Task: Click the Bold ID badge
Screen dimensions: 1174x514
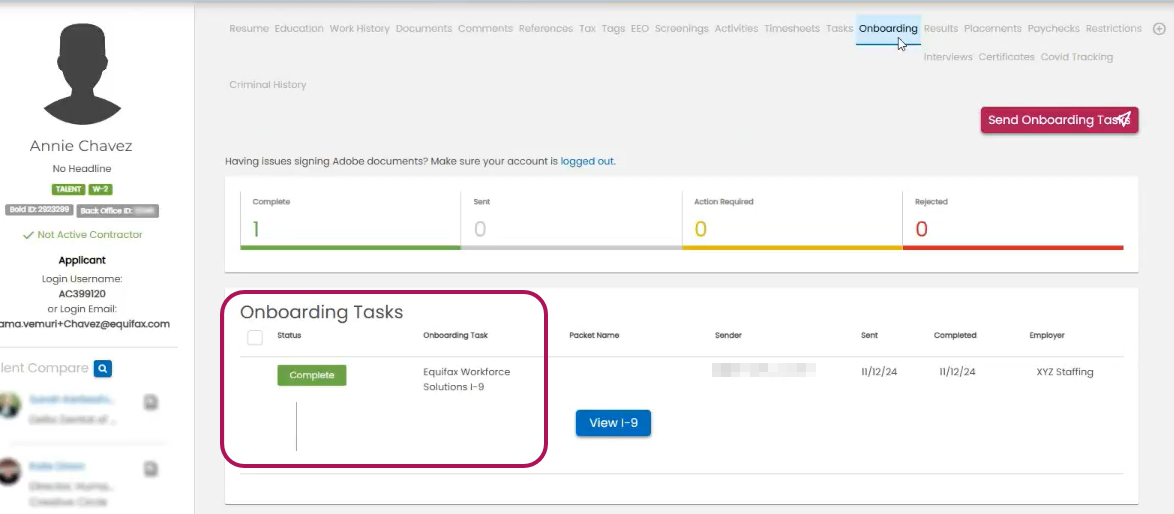Action: tap(39, 210)
